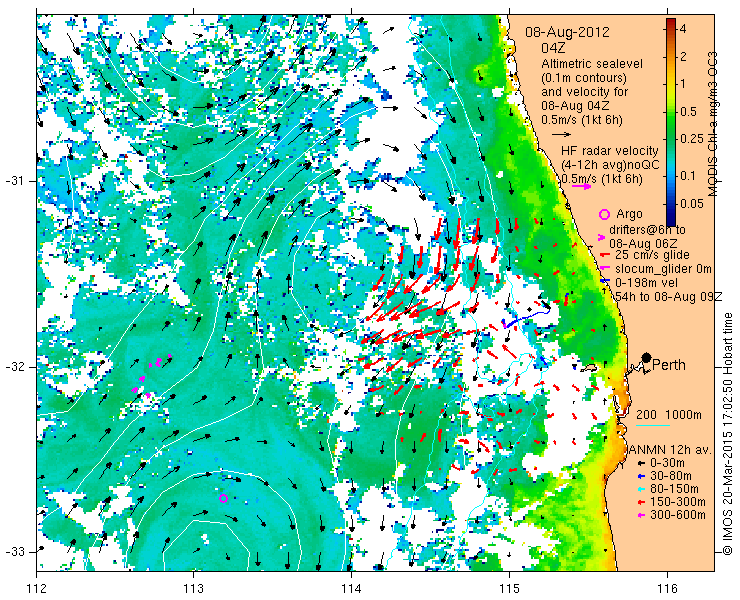Screen dimensions: 740x600
Task: Click the 'ANMN 12h av.' legend heading
Action: click(671, 449)
